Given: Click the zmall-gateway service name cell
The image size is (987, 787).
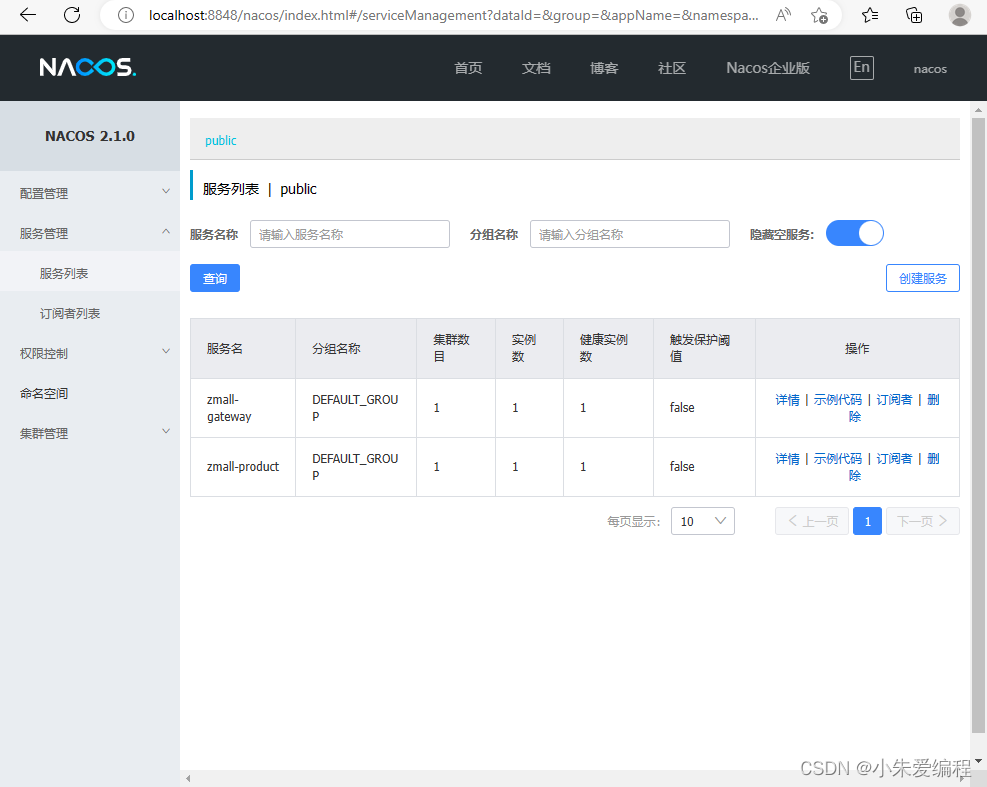Looking at the screenshot, I should point(243,408).
